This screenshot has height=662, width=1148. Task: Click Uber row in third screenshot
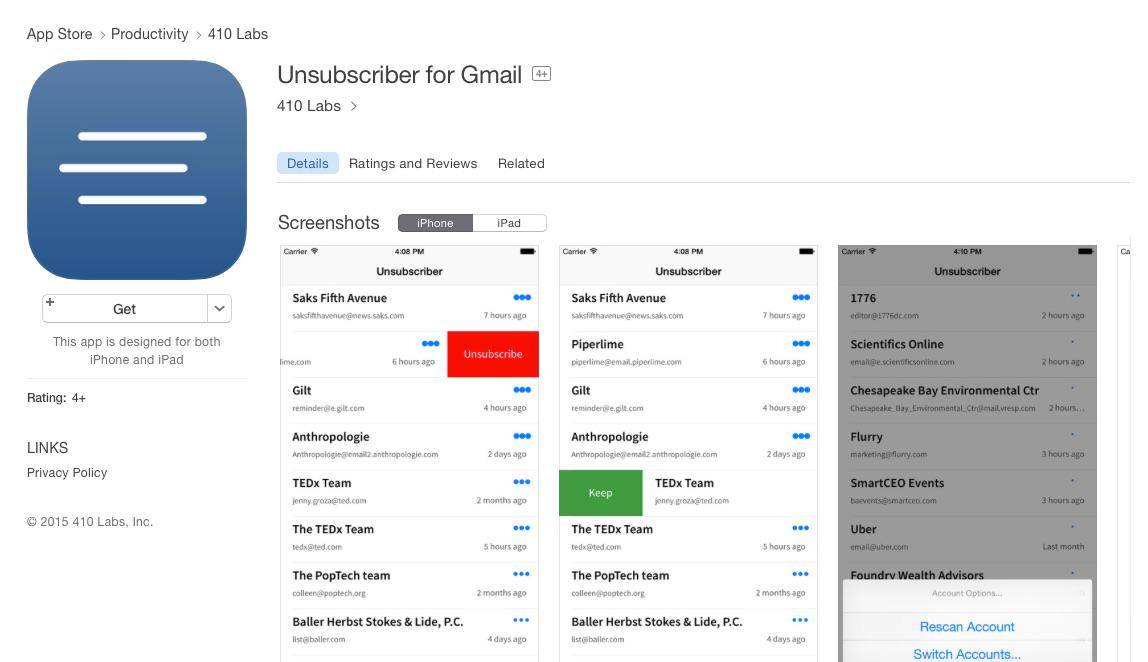tap(967, 539)
